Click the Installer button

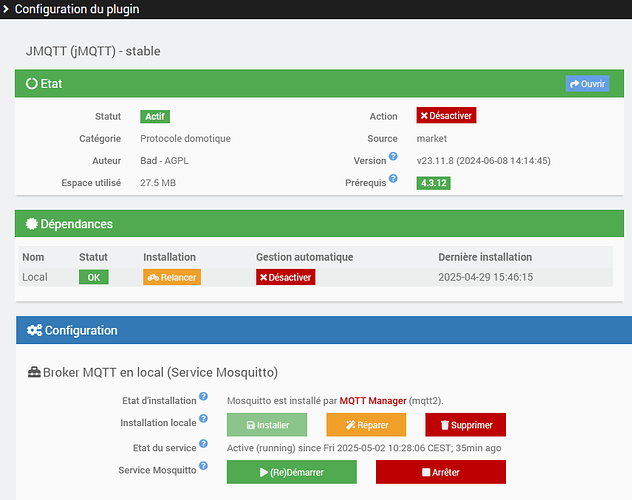click(x=267, y=425)
